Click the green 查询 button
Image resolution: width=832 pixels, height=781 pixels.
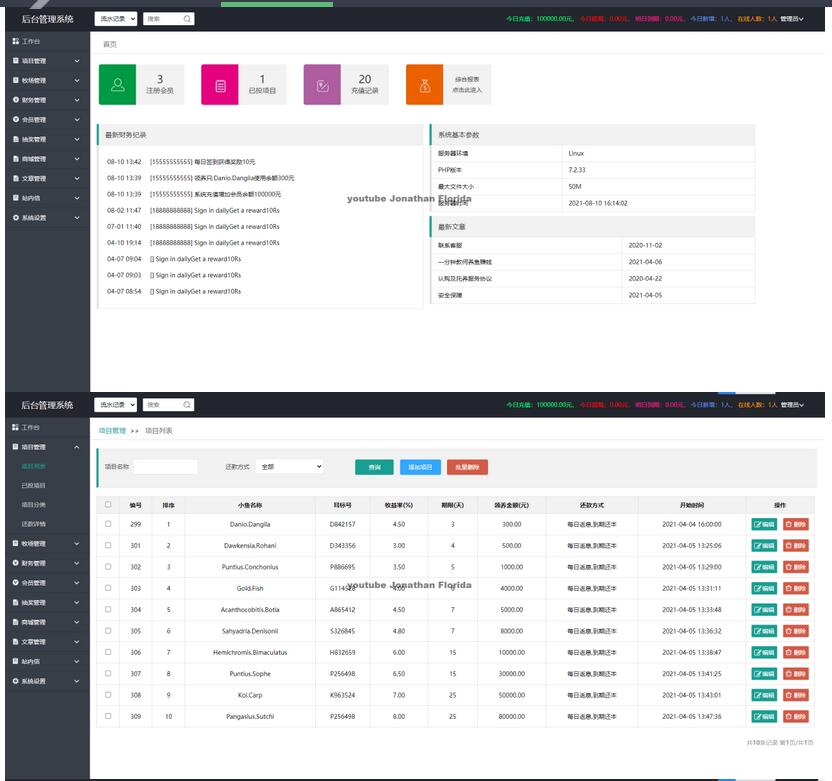(x=374, y=467)
